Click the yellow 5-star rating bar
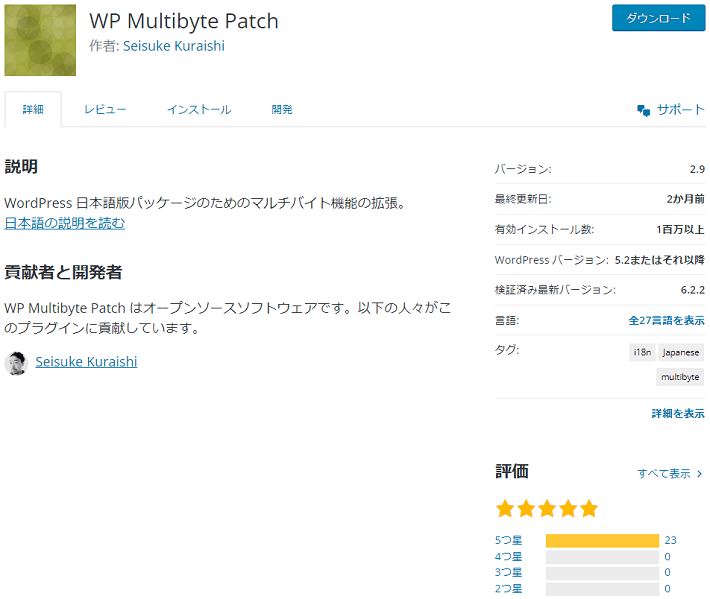Image resolution: width=710 pixels, height=599 pixels. [602, 541]
